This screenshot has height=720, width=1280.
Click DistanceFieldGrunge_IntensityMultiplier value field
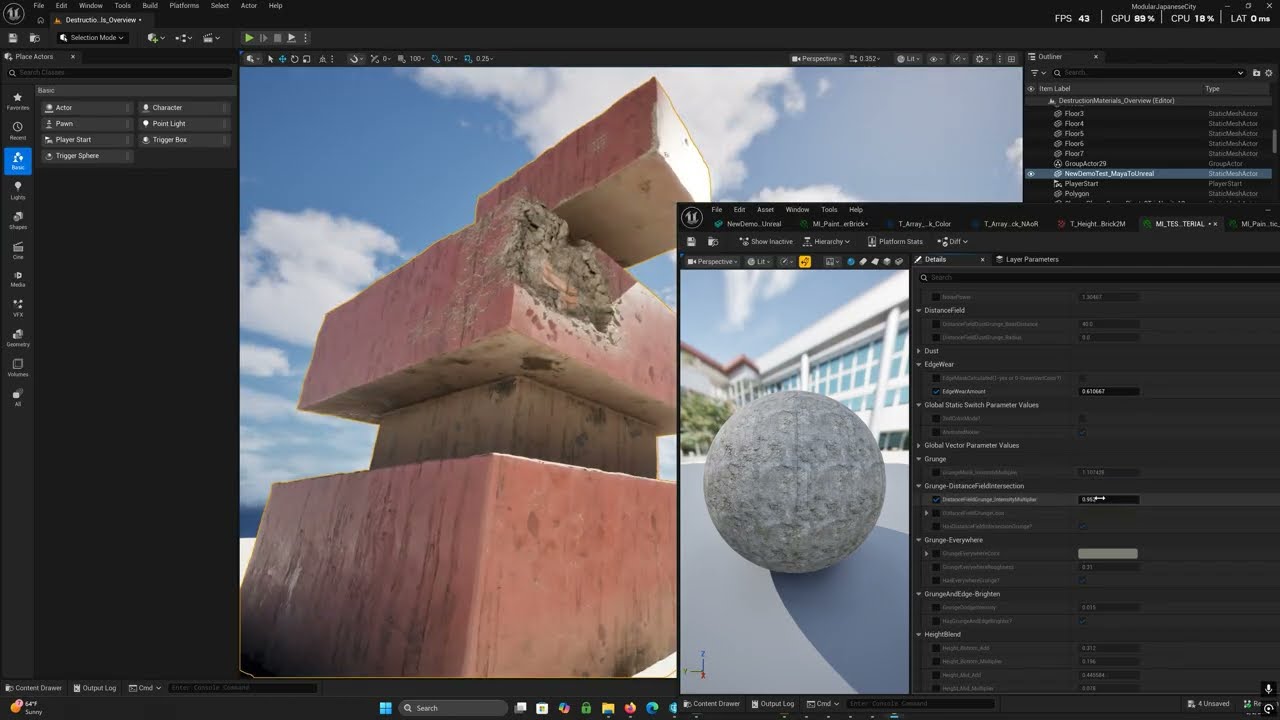coord(1108,499)
